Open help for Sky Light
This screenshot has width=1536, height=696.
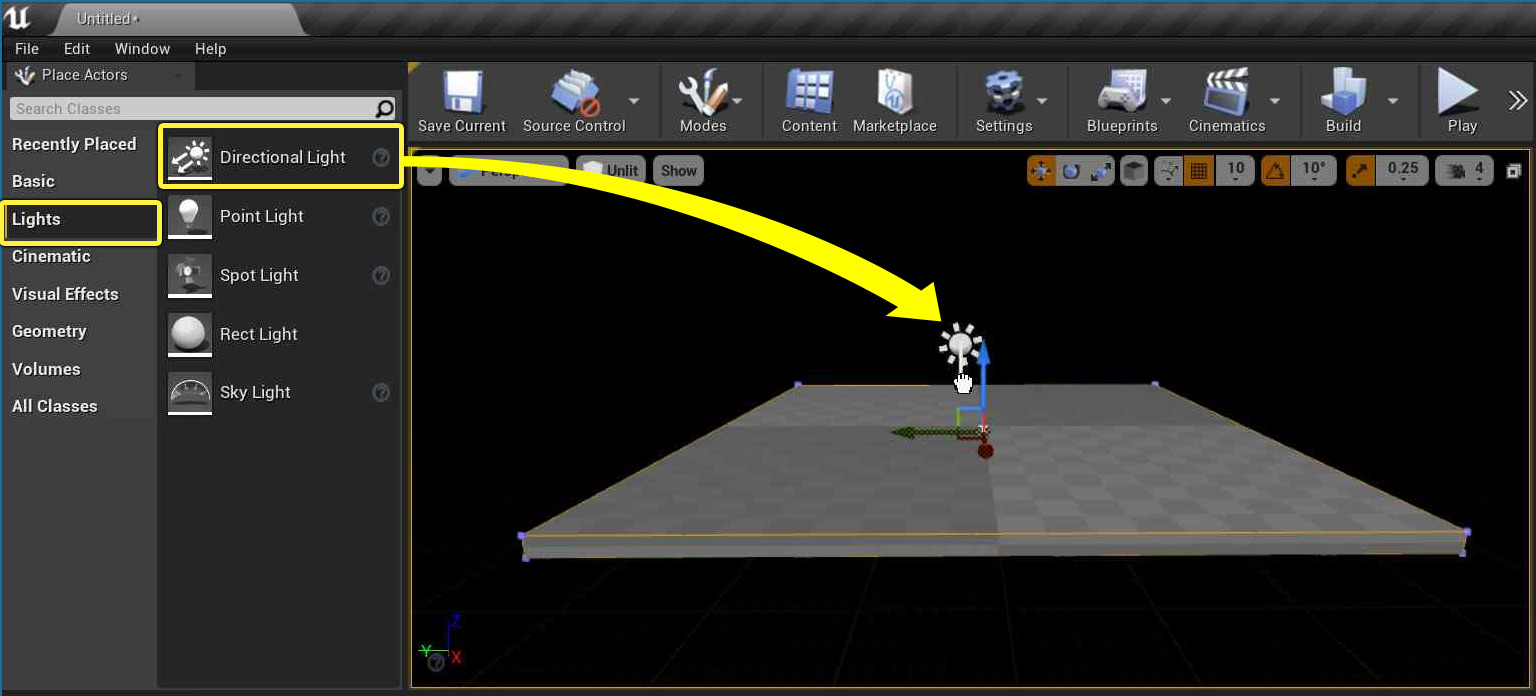(x=381, y=393)
